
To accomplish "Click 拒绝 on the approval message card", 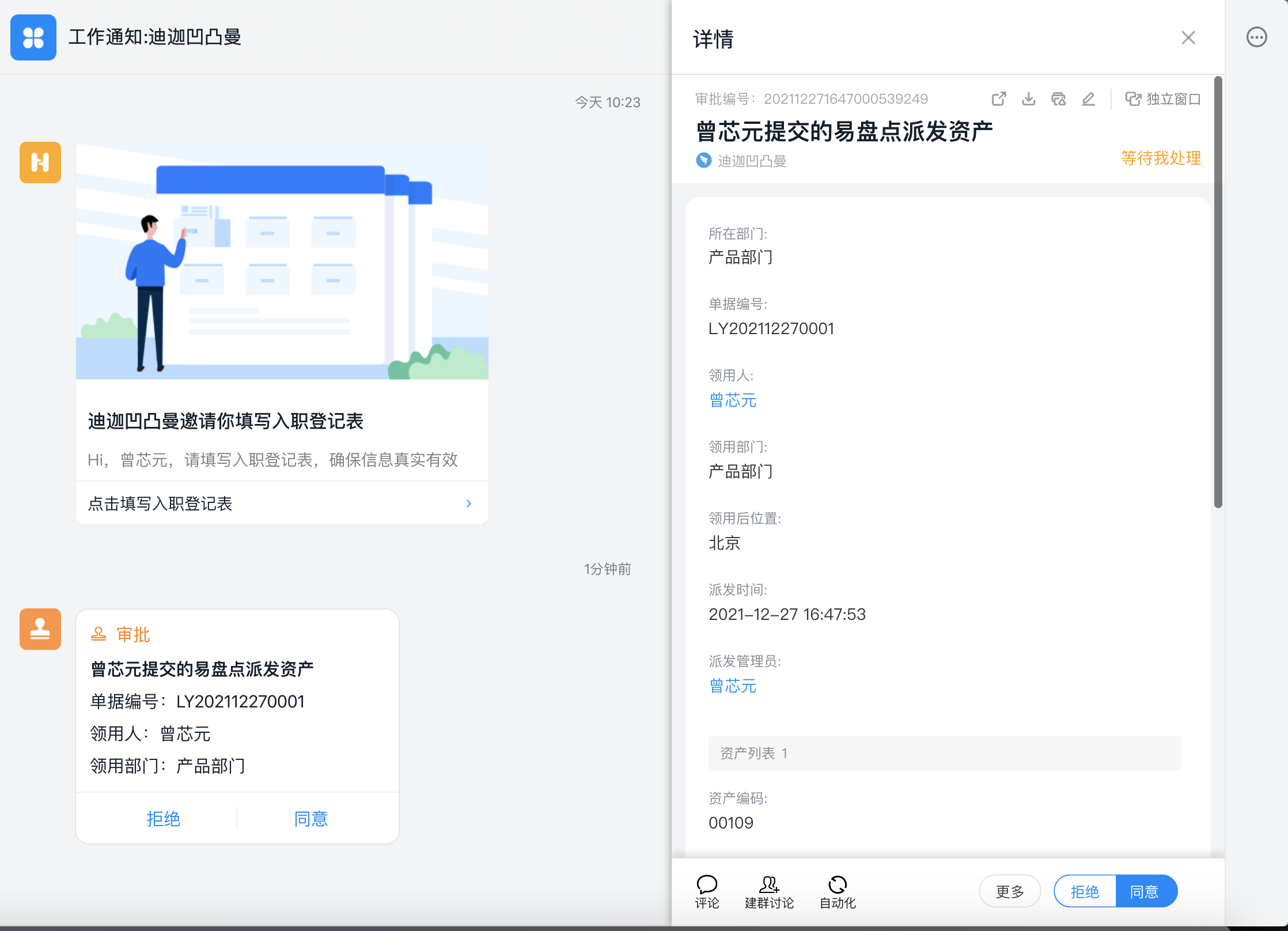I will click(x=164, y=819).
